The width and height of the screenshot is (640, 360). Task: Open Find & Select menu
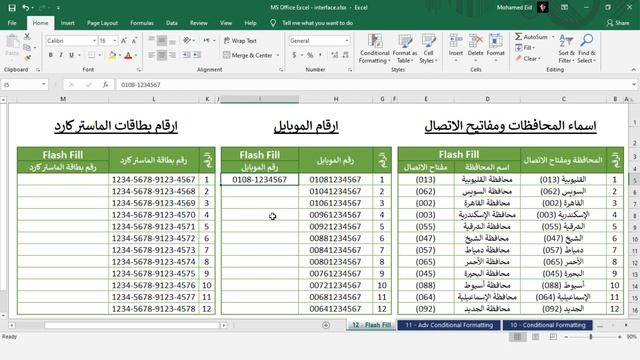coord(587,49)
